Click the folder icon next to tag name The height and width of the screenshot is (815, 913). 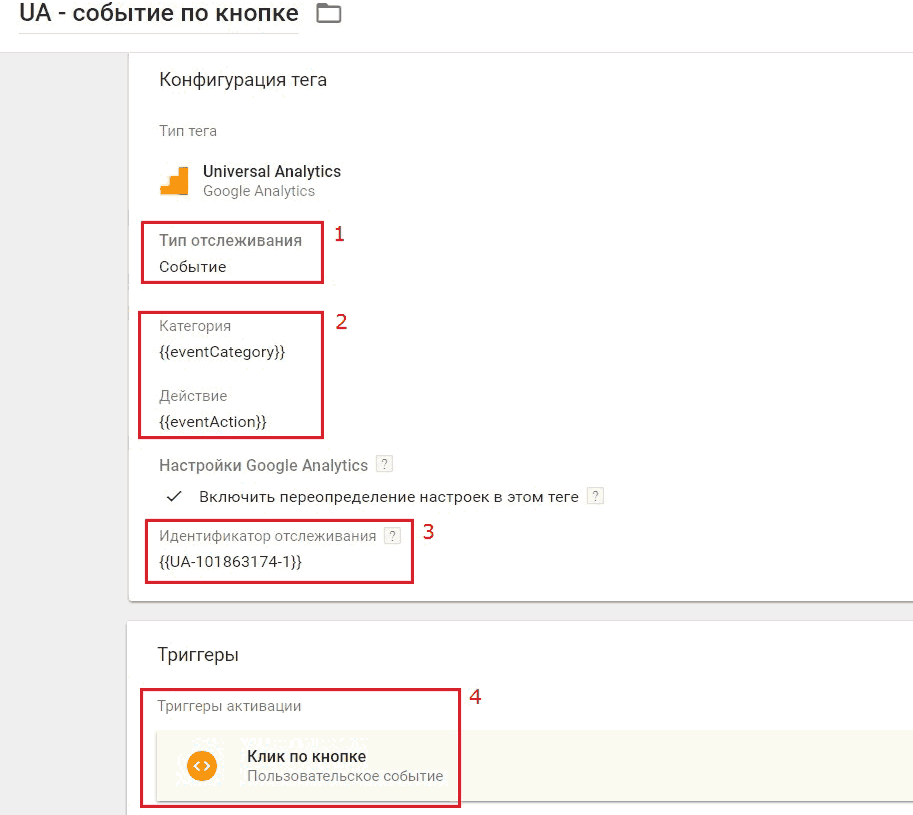point(328,13)
